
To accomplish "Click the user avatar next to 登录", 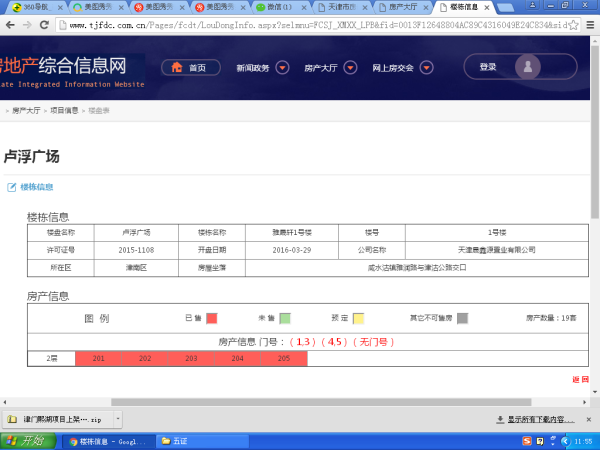I will coord(530,67).
